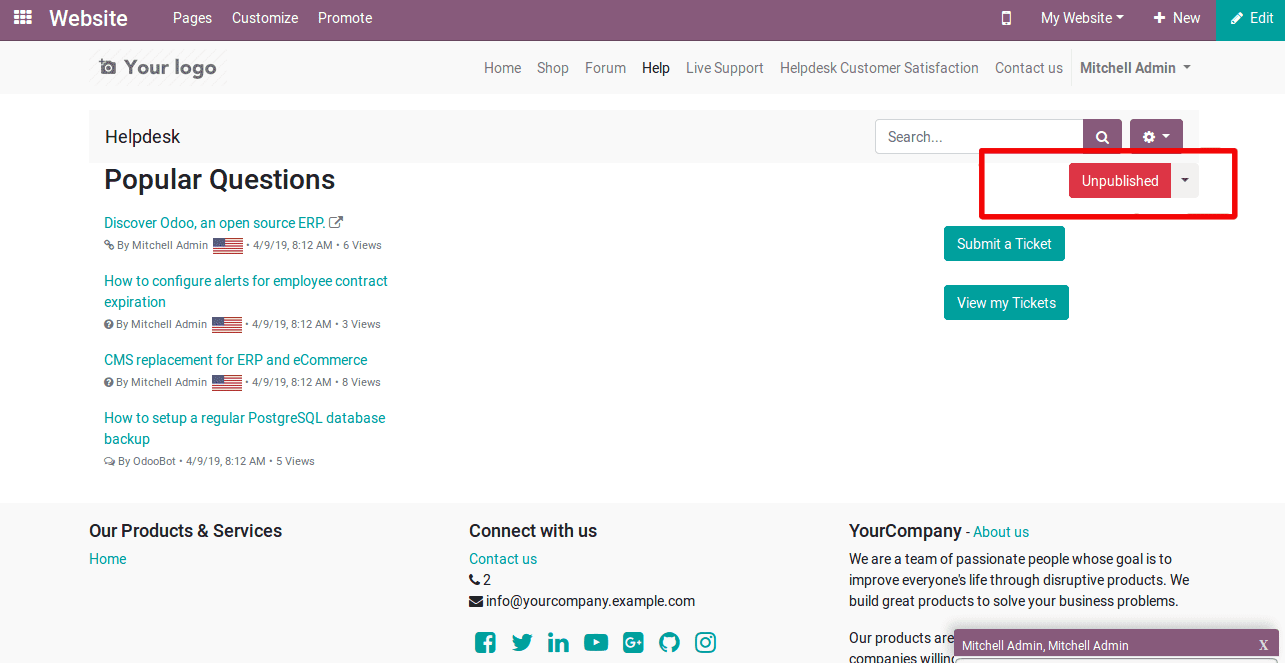Click the mobile preview phone icon

click(x=1006, y=18)
